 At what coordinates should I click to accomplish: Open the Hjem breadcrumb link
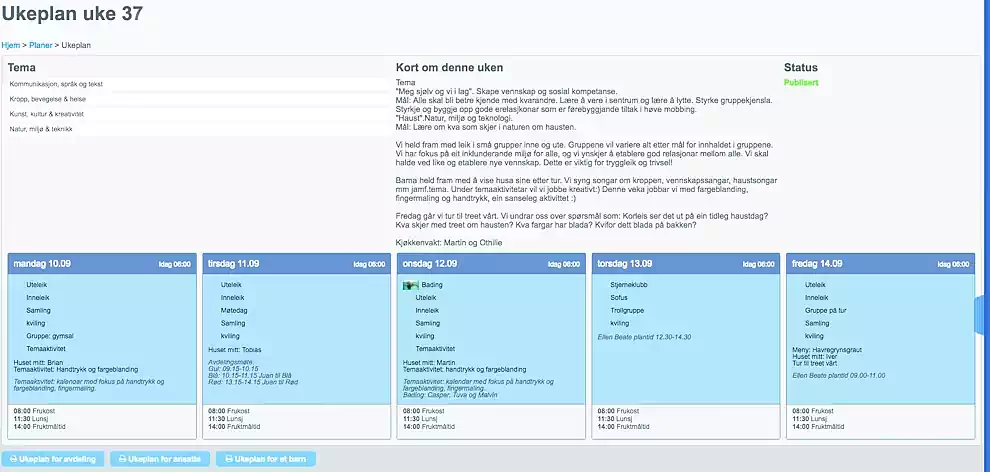point(10,45)
